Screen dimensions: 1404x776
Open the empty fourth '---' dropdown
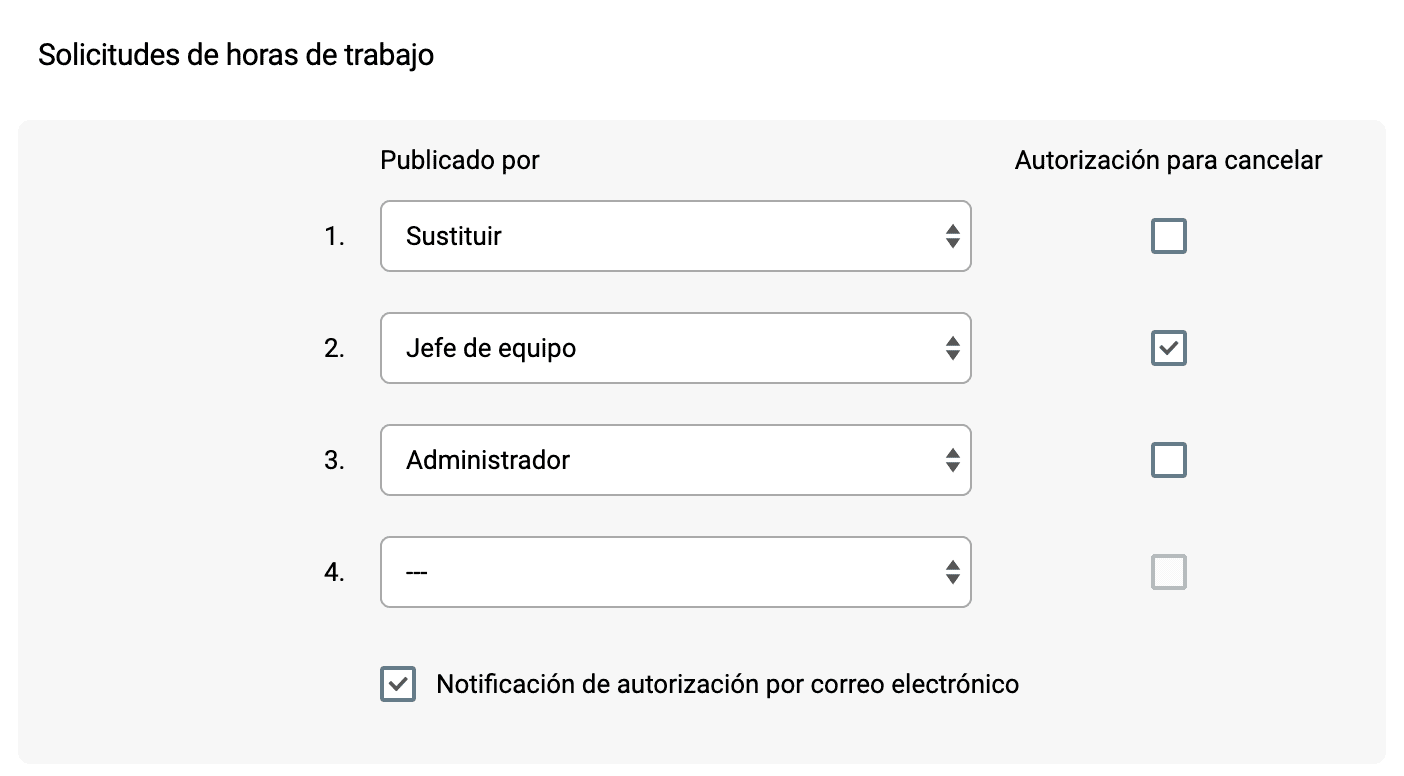tap(675, 571)
